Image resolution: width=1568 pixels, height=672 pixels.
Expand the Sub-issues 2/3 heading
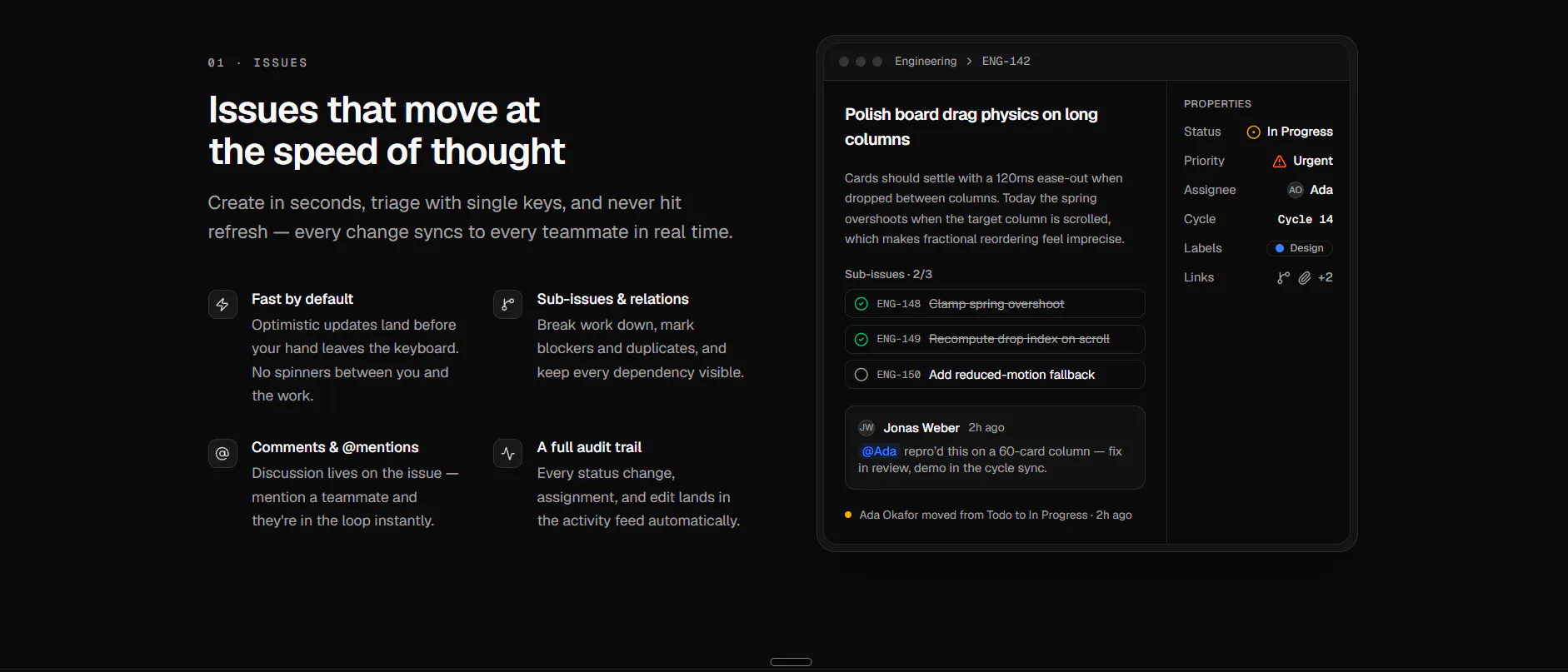tap(888, 274)
